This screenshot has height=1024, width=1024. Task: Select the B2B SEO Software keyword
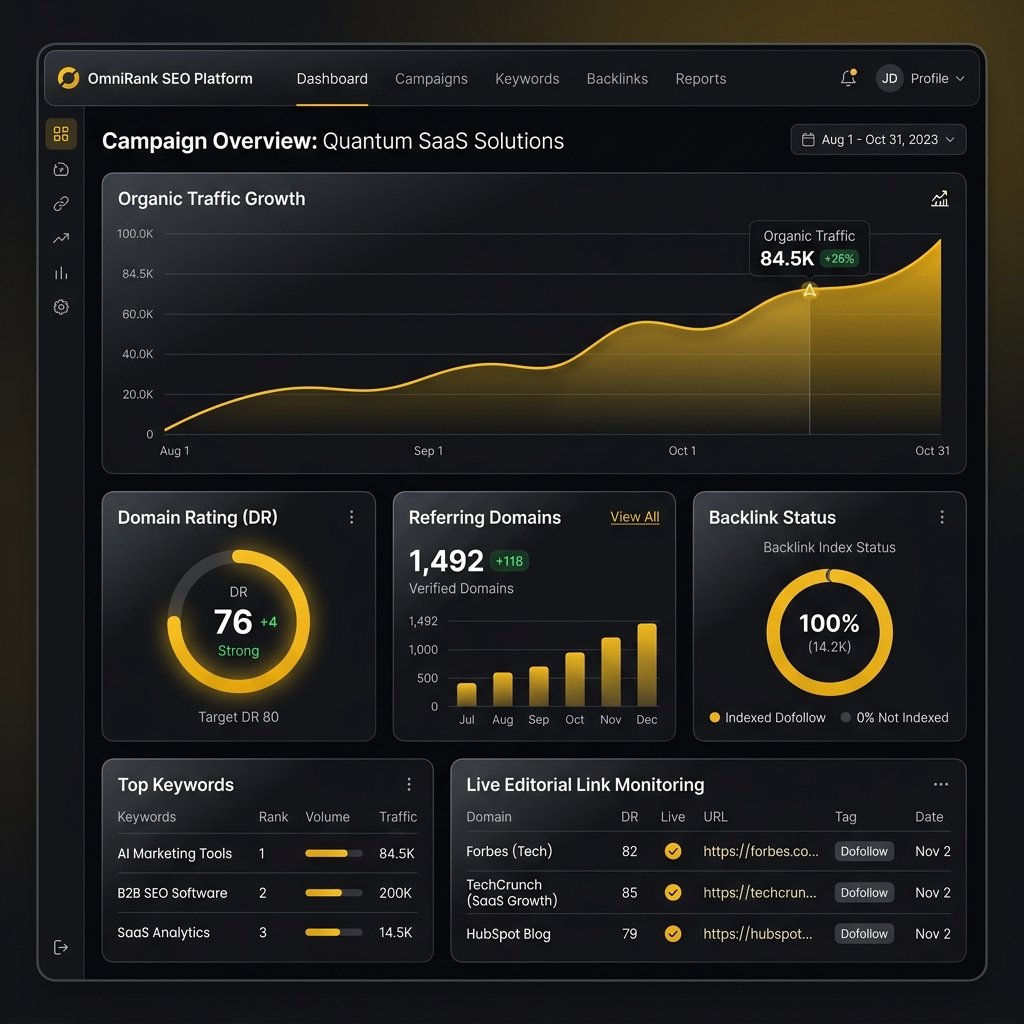(172, 893)
